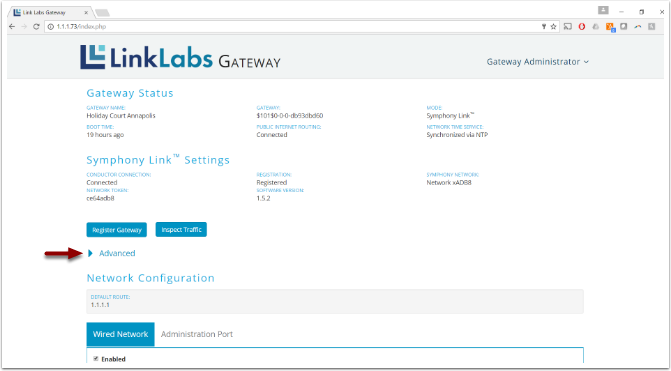The width and height of the screenshot is (671, 371).
Task: Reload the gateway page
Action: point(36,27)
